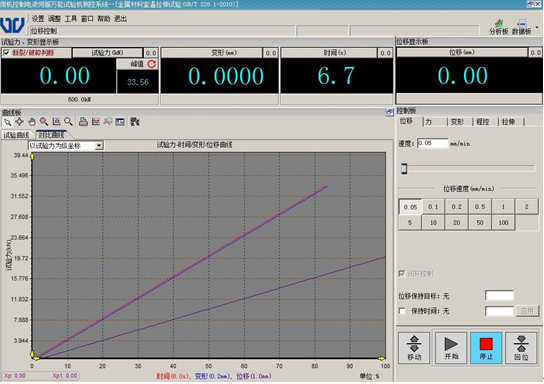Select the 变形 control tab
This screenshot has height=384, width=544.
(x=457, y=122)
